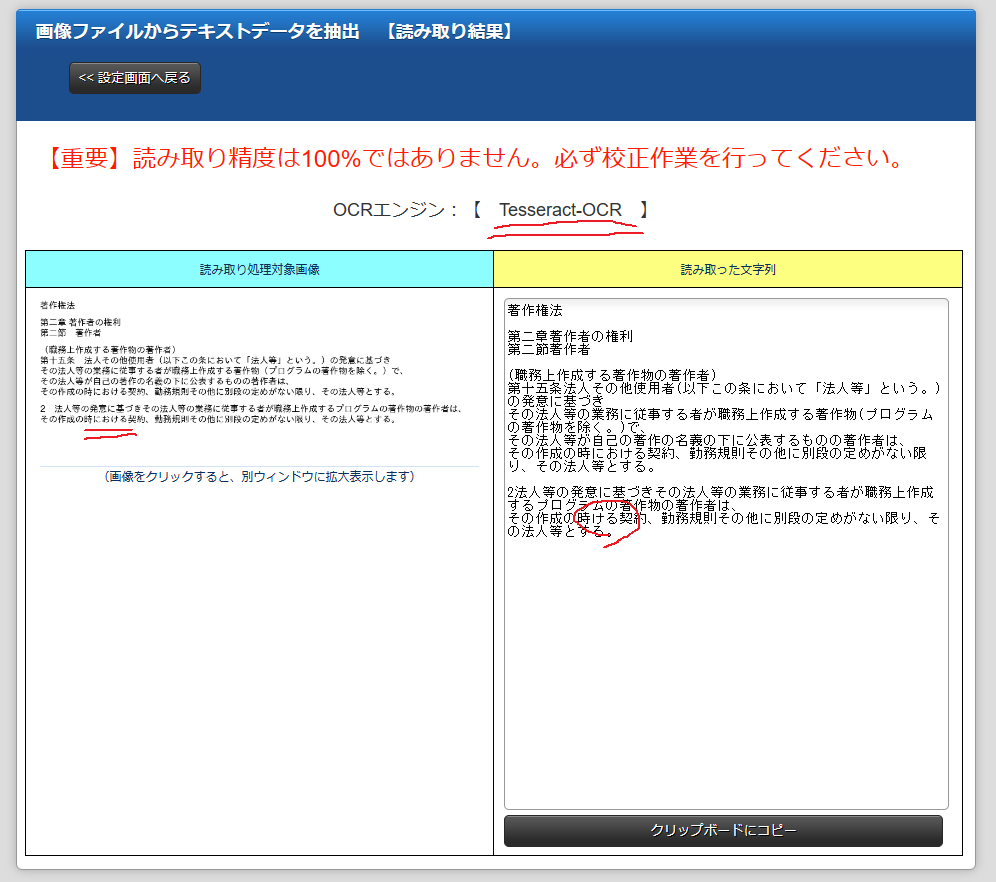Click the 著作権法 first line in the result text

click(535, 311)
